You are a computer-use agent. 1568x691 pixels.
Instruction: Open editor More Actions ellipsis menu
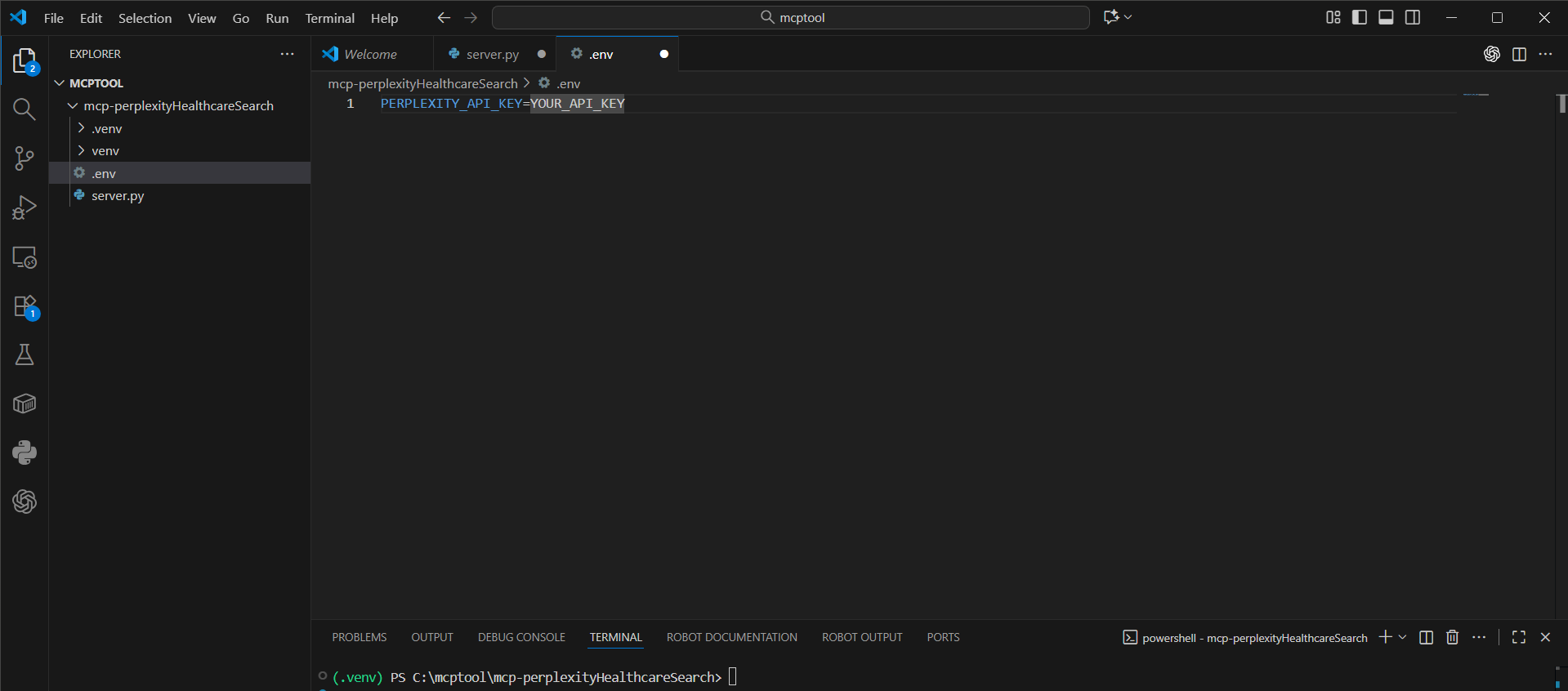pos(1545,54)
